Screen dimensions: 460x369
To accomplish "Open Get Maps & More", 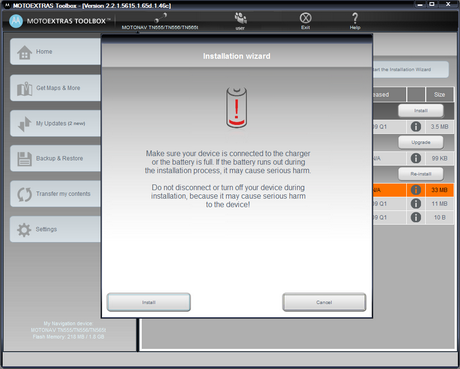I will click(56, 88).
